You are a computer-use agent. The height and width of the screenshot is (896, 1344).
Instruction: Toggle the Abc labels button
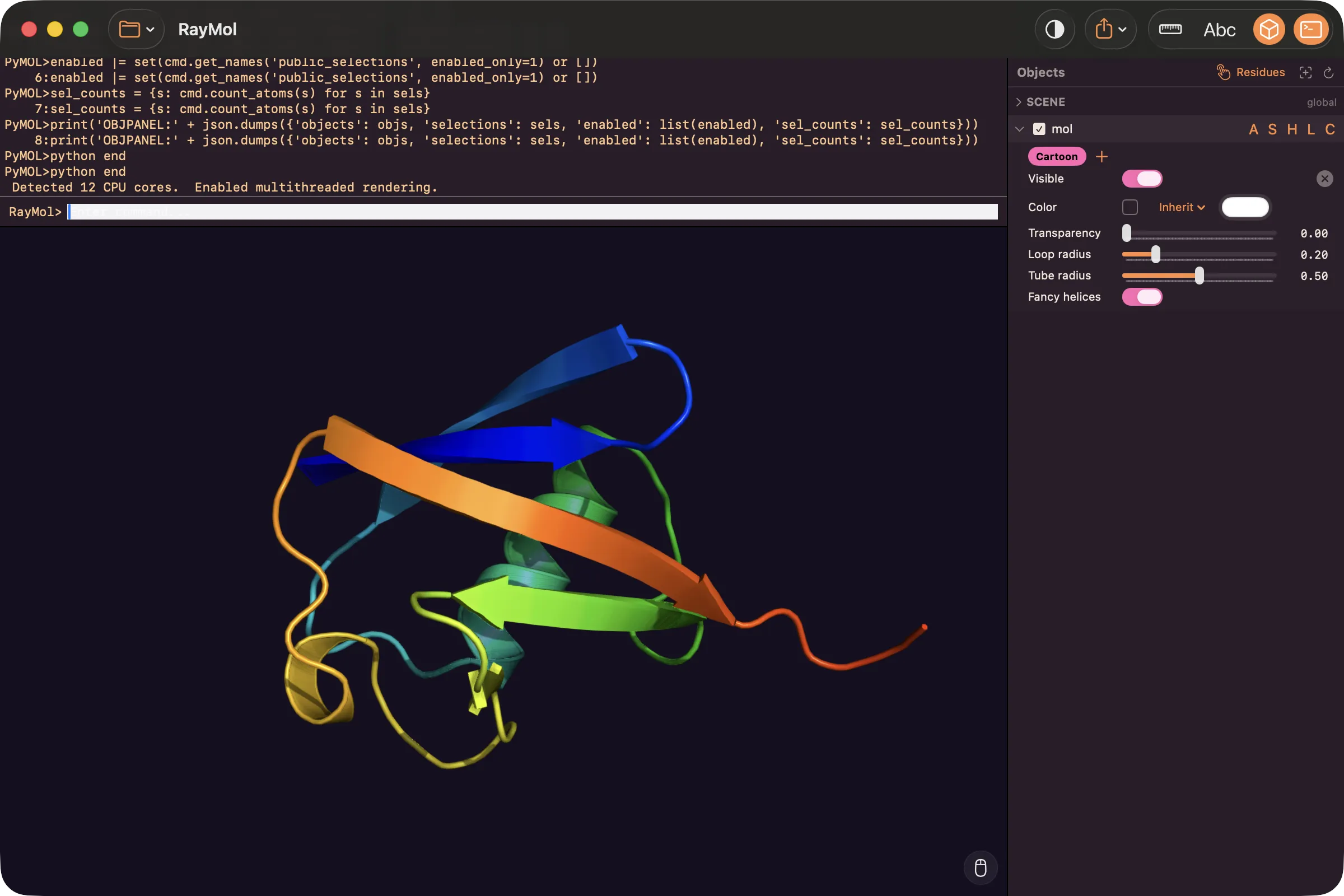pyautogui.click(x=1219, y=30)
